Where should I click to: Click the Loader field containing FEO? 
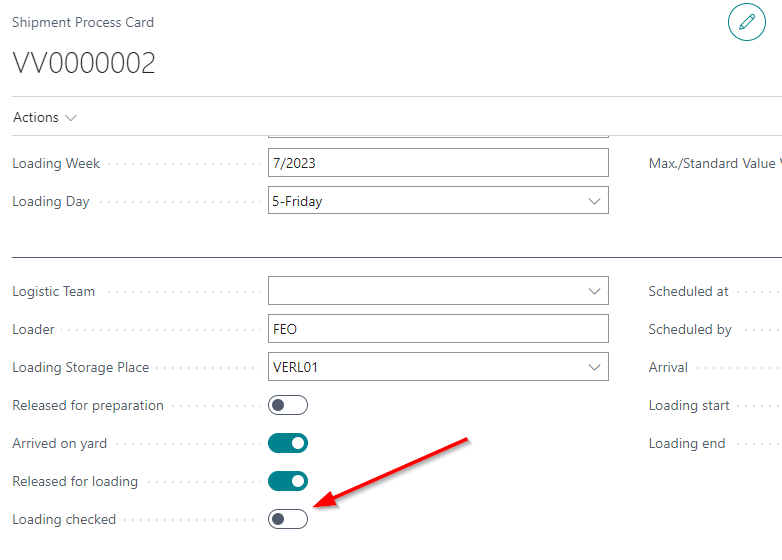point(438,329)
